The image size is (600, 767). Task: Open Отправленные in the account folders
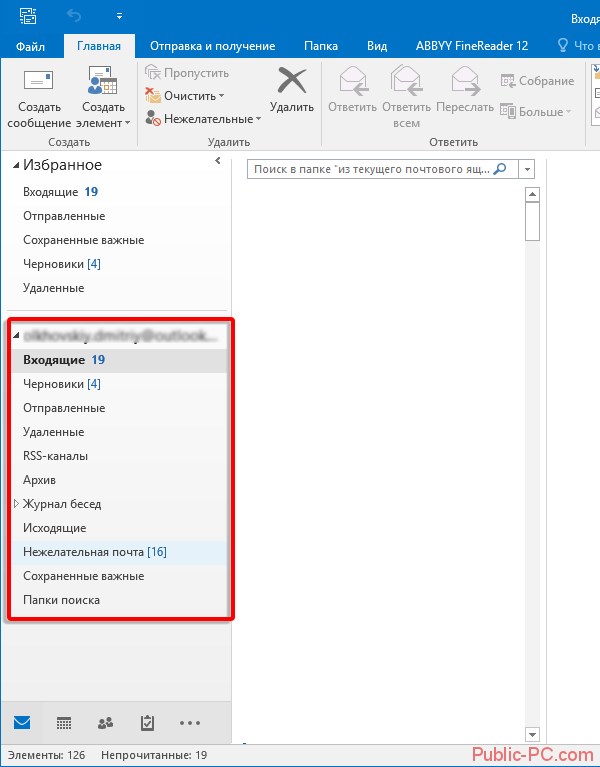pos(118,408)
